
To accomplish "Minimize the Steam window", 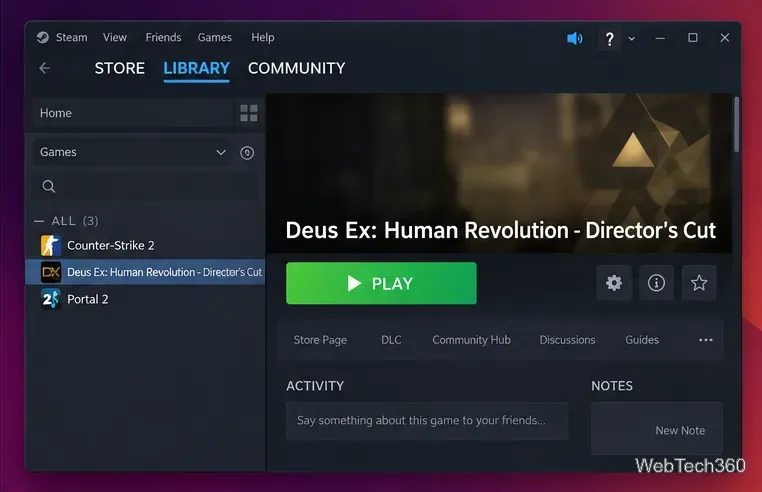I will point(660,38).
